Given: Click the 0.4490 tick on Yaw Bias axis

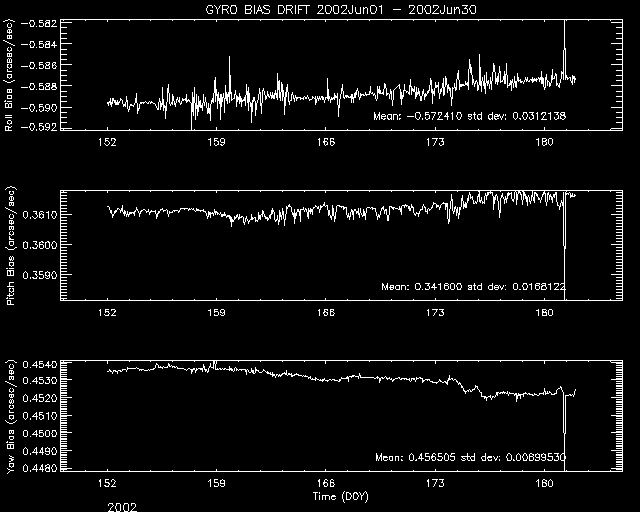Looking at the screenshot, I should (40, 451).
